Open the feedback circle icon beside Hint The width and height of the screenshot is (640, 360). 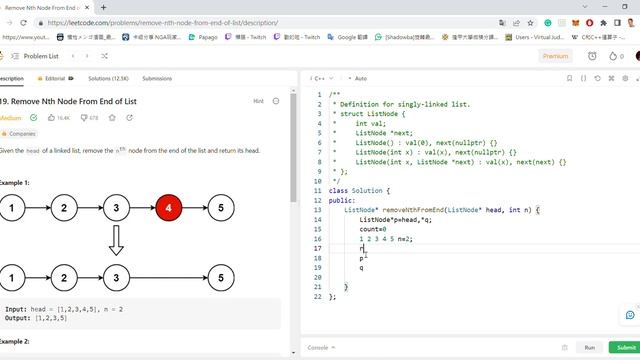click(x=276, y=101)
